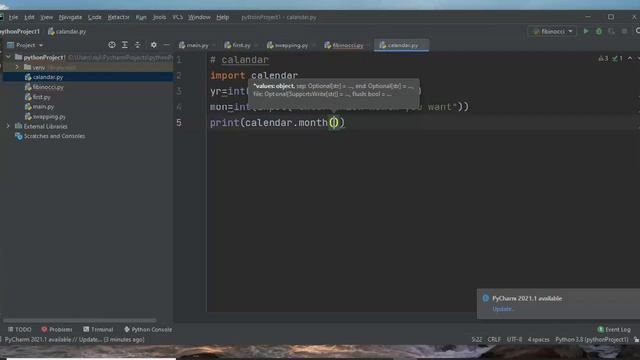Click the lock icon in the status bar
This screenshot has width=640, height=360.
point(636,340)
